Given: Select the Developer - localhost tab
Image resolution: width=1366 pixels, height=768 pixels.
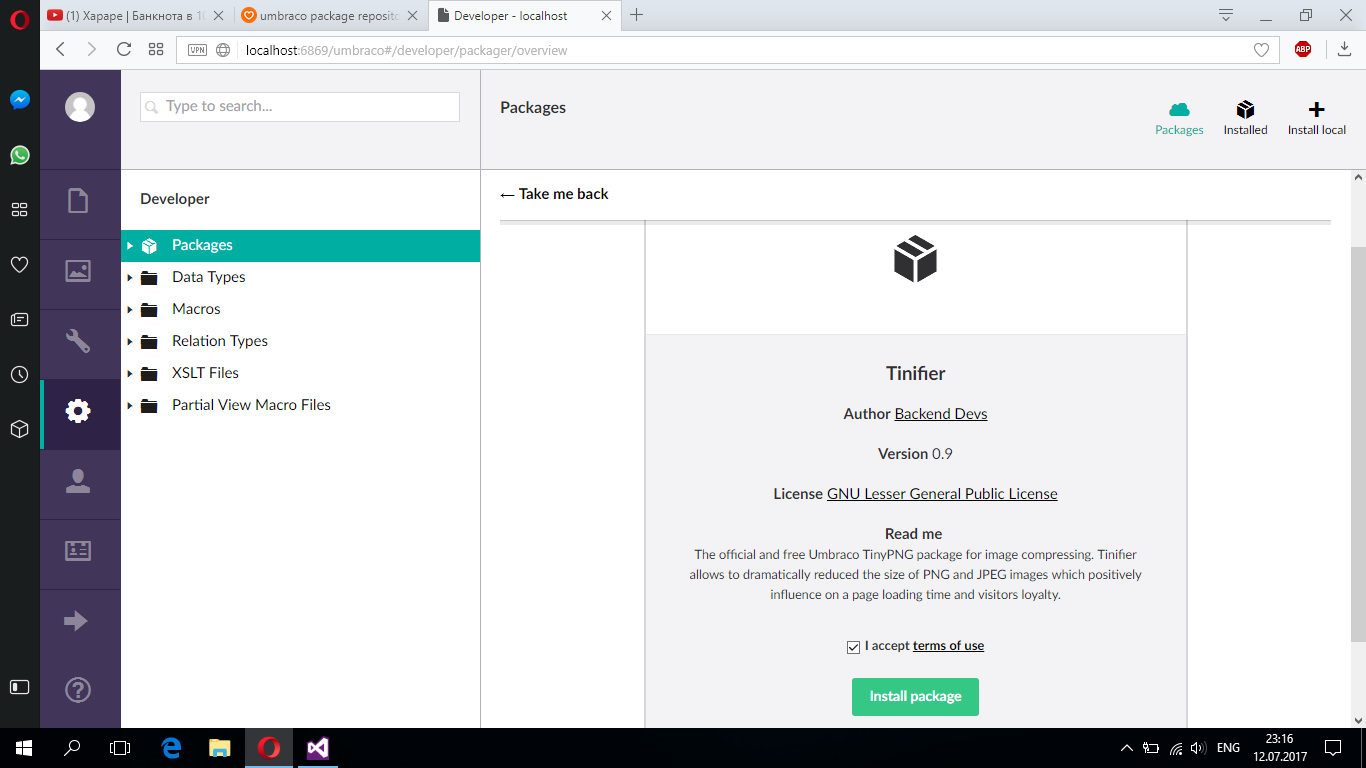Looking at the screenshot, I should click(524, 15).
